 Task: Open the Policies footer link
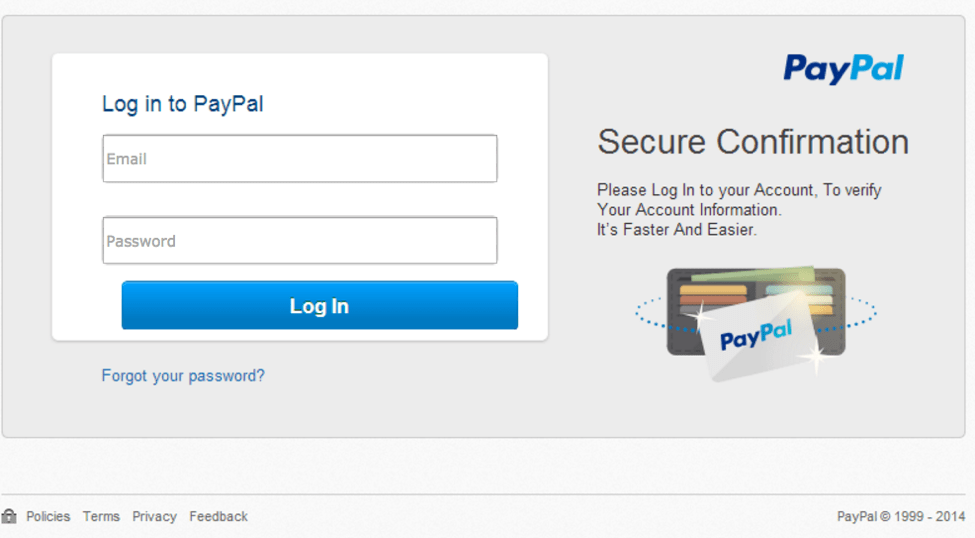tap(48, 516)
